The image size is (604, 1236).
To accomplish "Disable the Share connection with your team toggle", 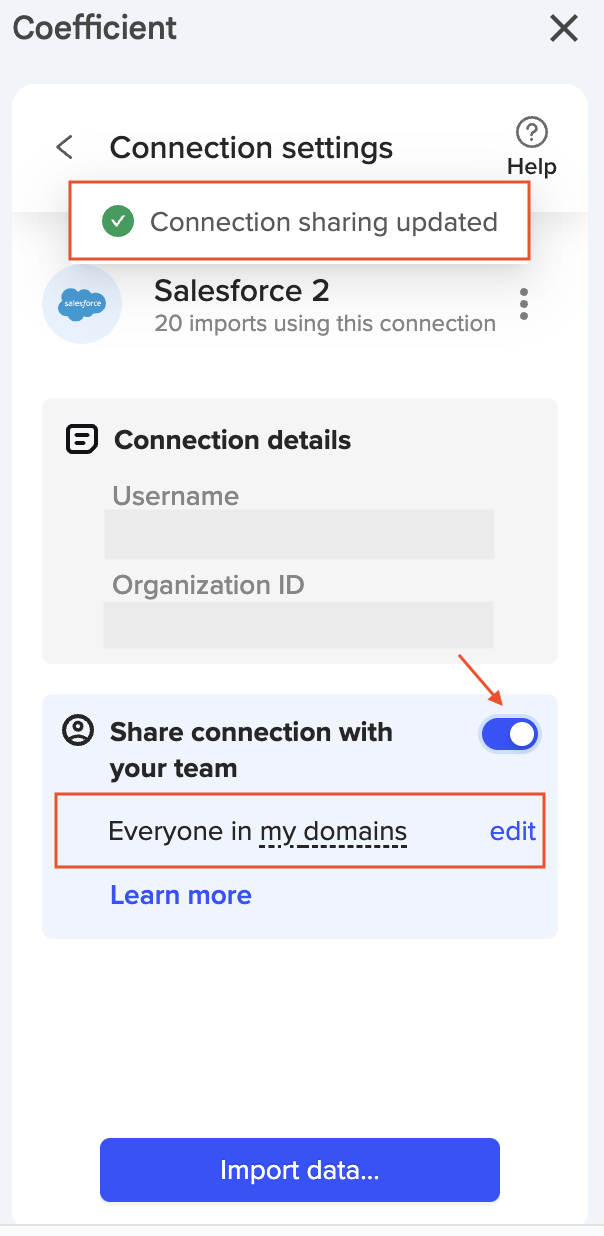I will point(509,733).
